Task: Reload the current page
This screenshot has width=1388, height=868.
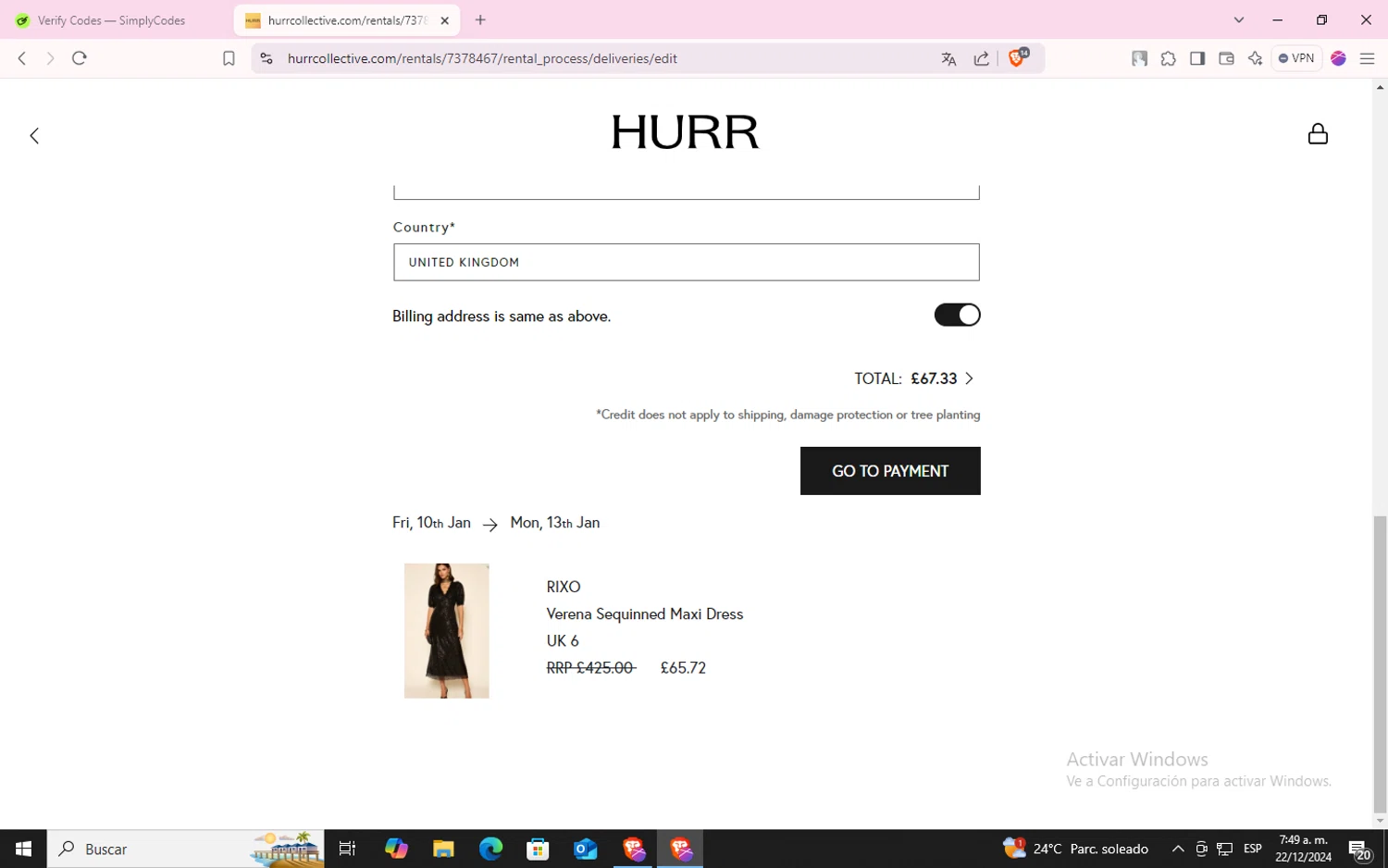Action: click(80, 58)
